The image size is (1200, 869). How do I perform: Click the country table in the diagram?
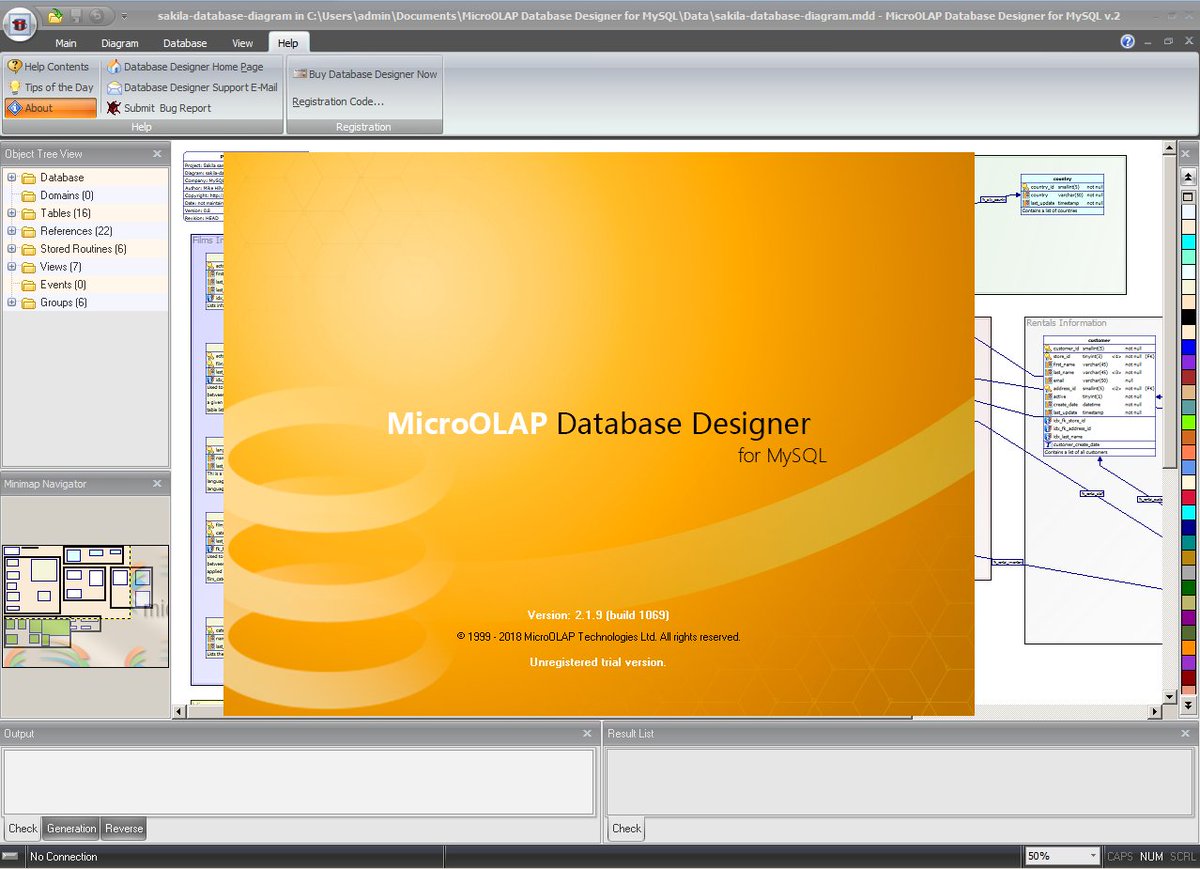[x=1062, y=195]
